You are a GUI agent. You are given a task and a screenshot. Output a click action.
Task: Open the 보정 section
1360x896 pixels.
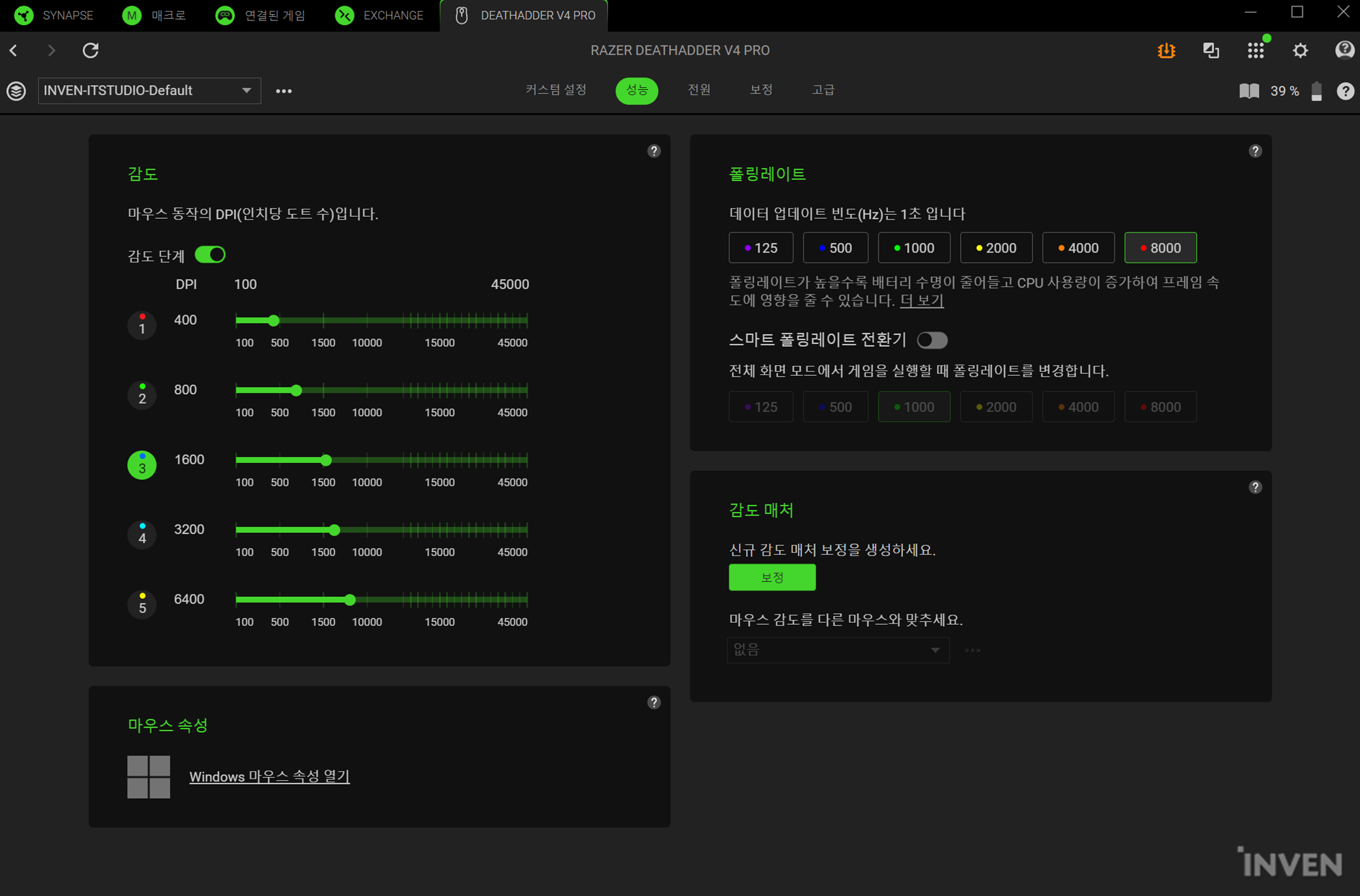(x=761, y=90)
